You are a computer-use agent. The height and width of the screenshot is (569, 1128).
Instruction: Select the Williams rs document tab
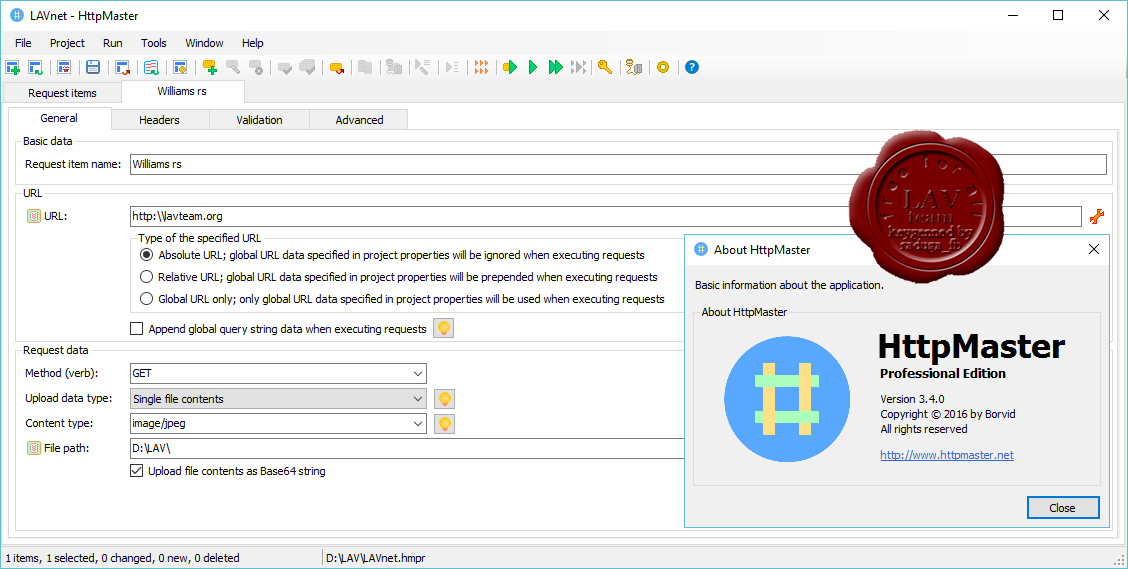[183, 91]
